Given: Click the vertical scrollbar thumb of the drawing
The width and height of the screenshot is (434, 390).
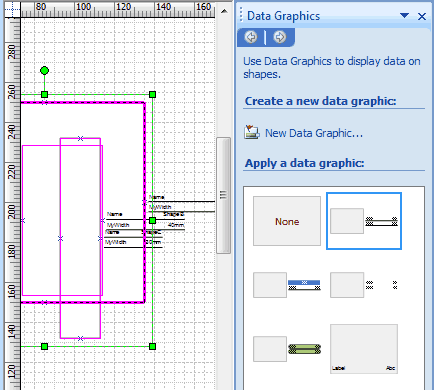Looking at the screenshot, I should point(223,195).
